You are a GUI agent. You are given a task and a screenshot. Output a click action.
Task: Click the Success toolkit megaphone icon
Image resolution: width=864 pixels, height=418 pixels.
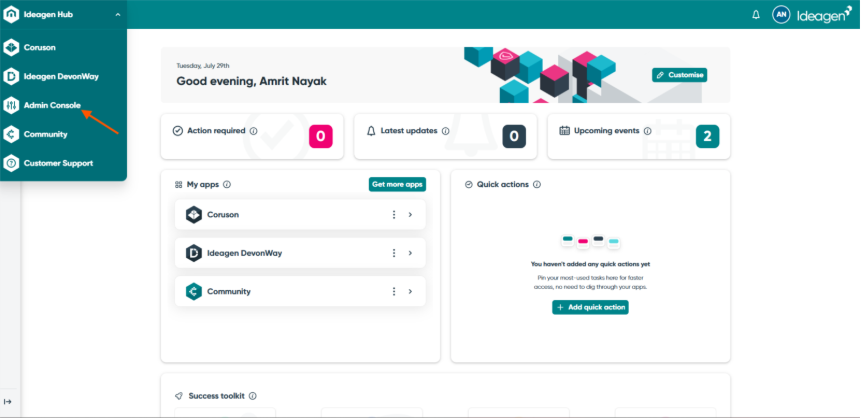(x=179, y=396)
